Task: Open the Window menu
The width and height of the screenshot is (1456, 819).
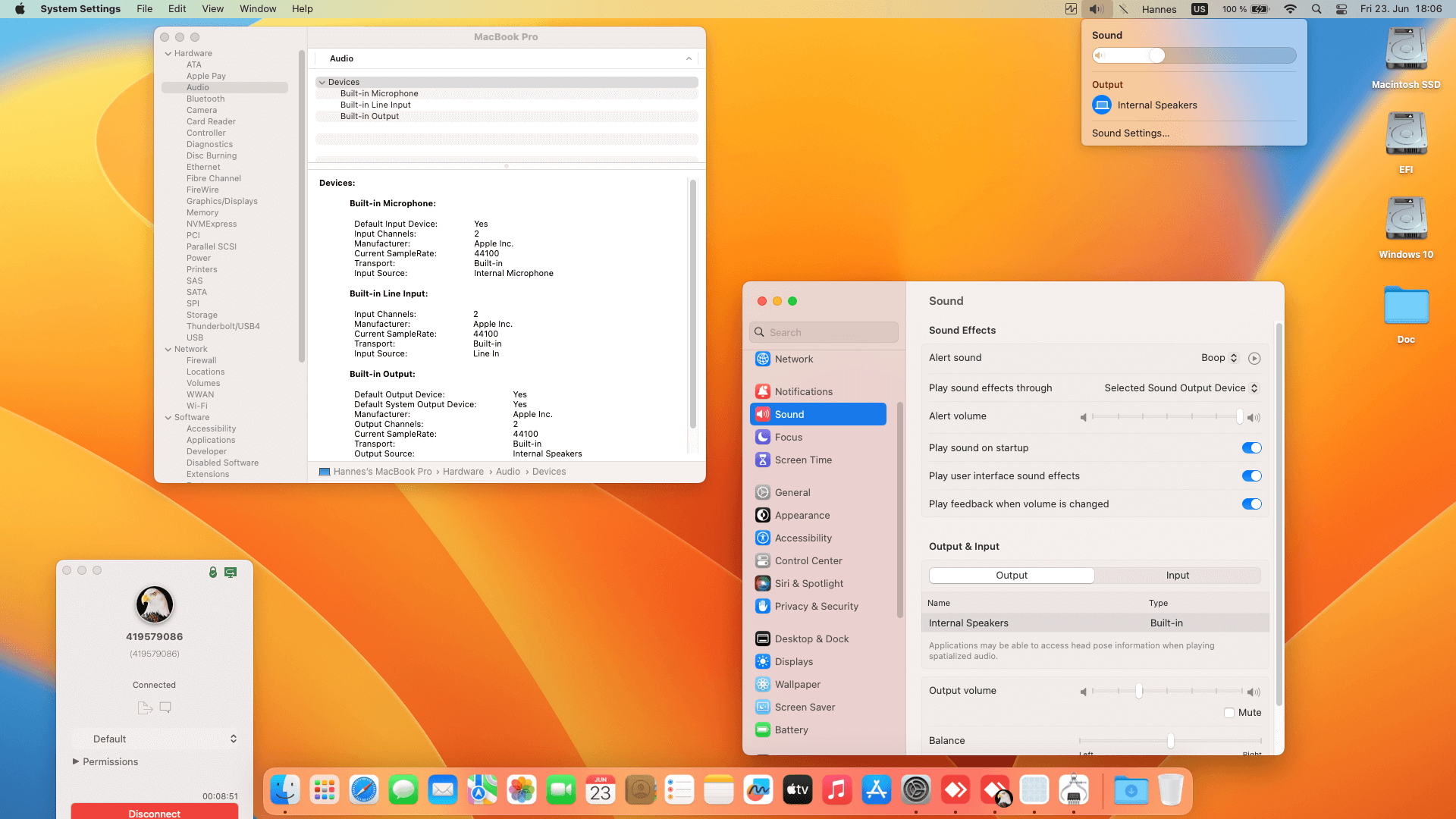Action: [x=258, y=9]
